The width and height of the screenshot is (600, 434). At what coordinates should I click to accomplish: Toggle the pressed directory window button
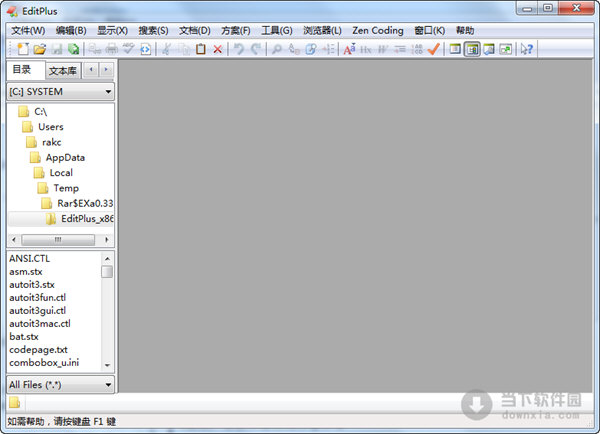(x=472, y=49)
